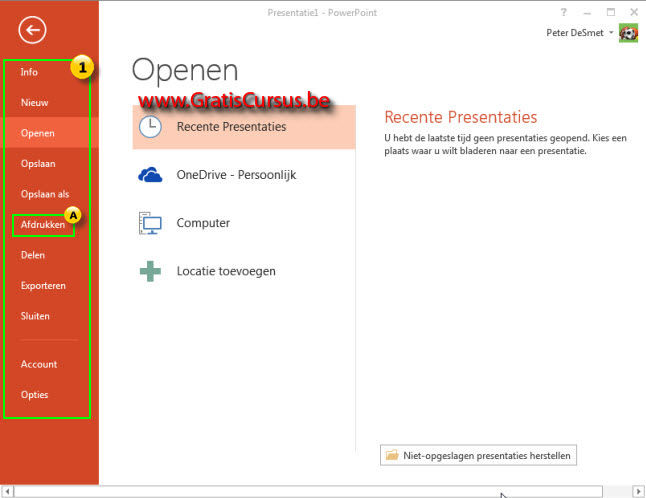Click the horizontal scrollbar left arrow

pos(7,491)
